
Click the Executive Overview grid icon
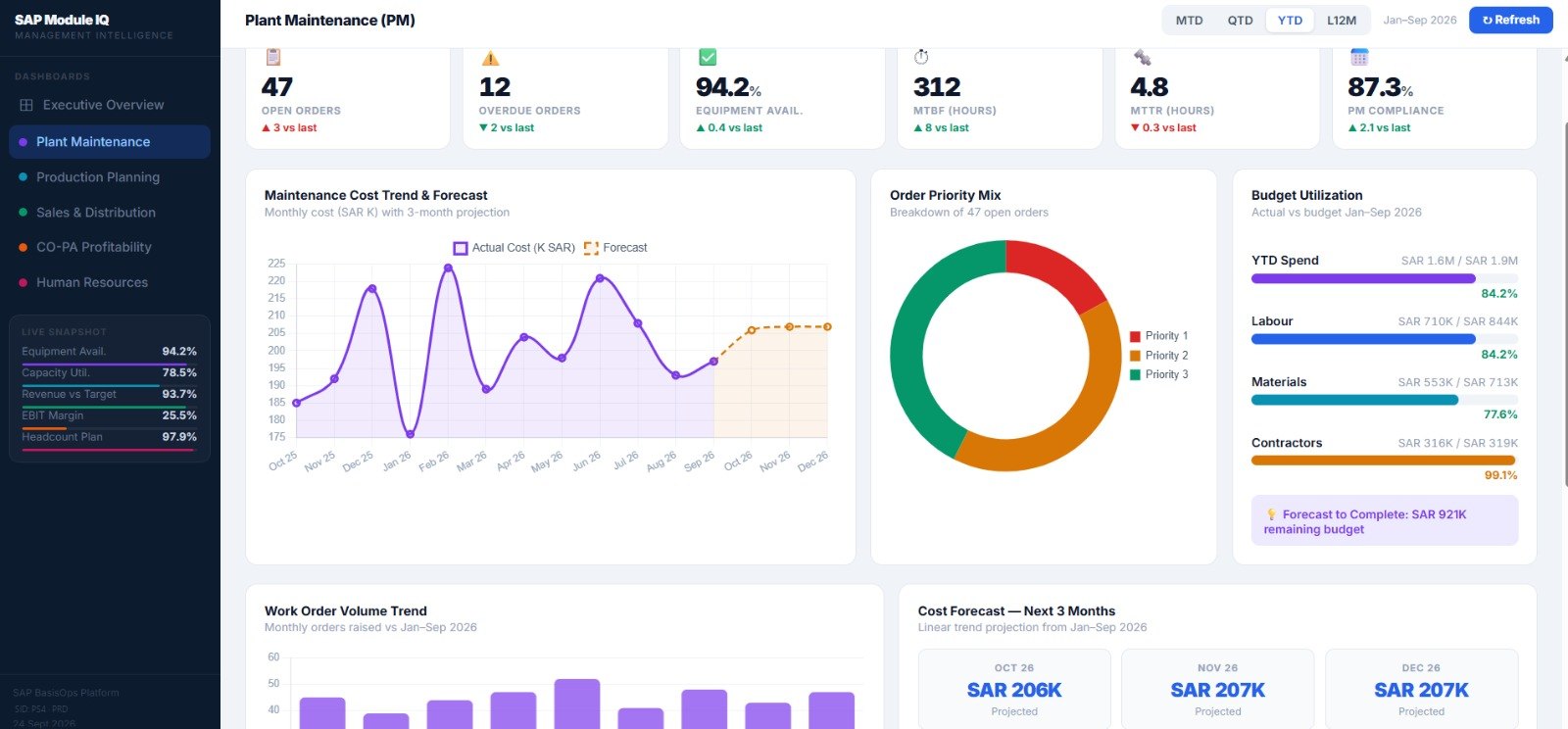tap(26, 105)
